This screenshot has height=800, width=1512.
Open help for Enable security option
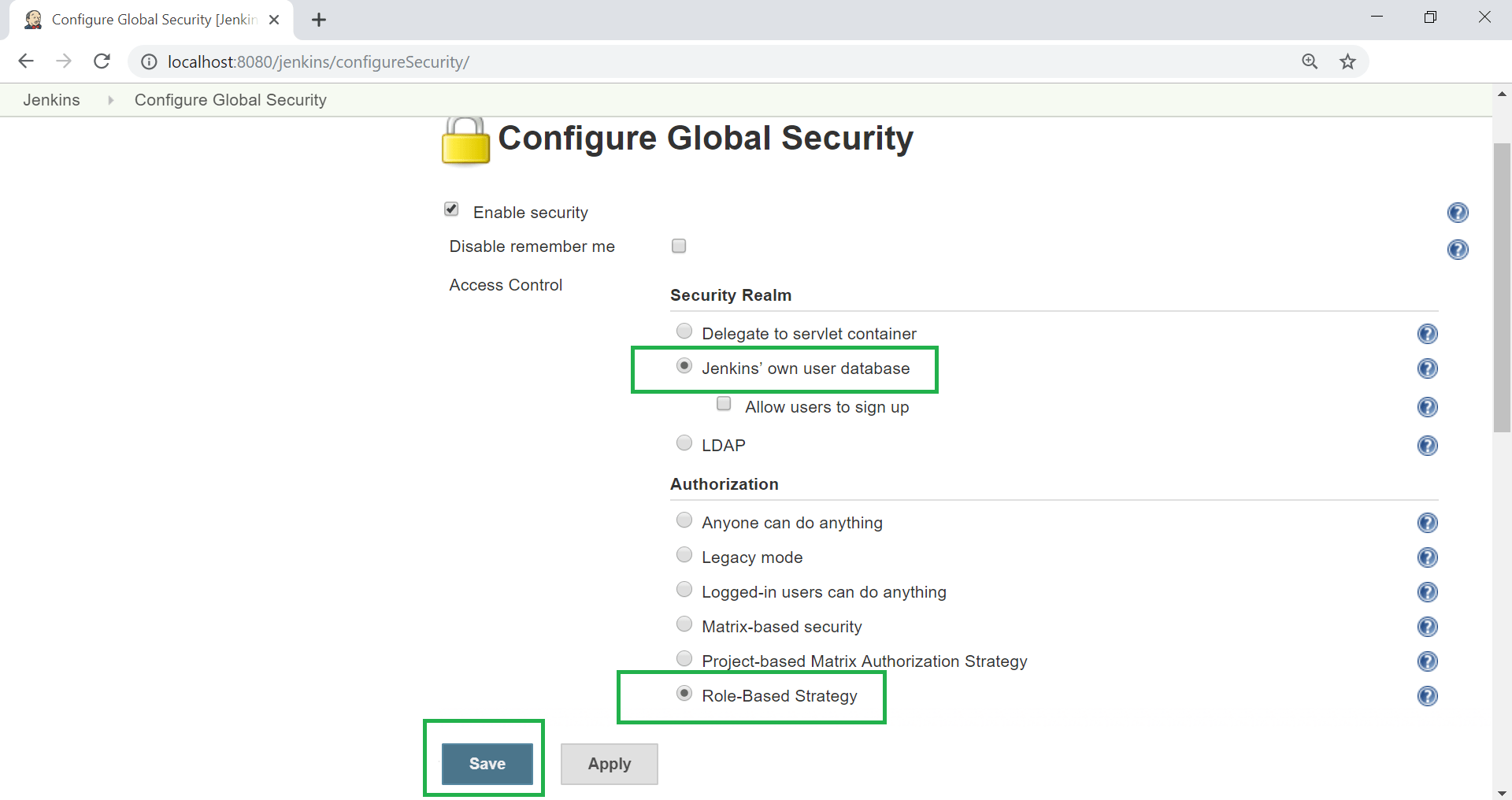1458,213
